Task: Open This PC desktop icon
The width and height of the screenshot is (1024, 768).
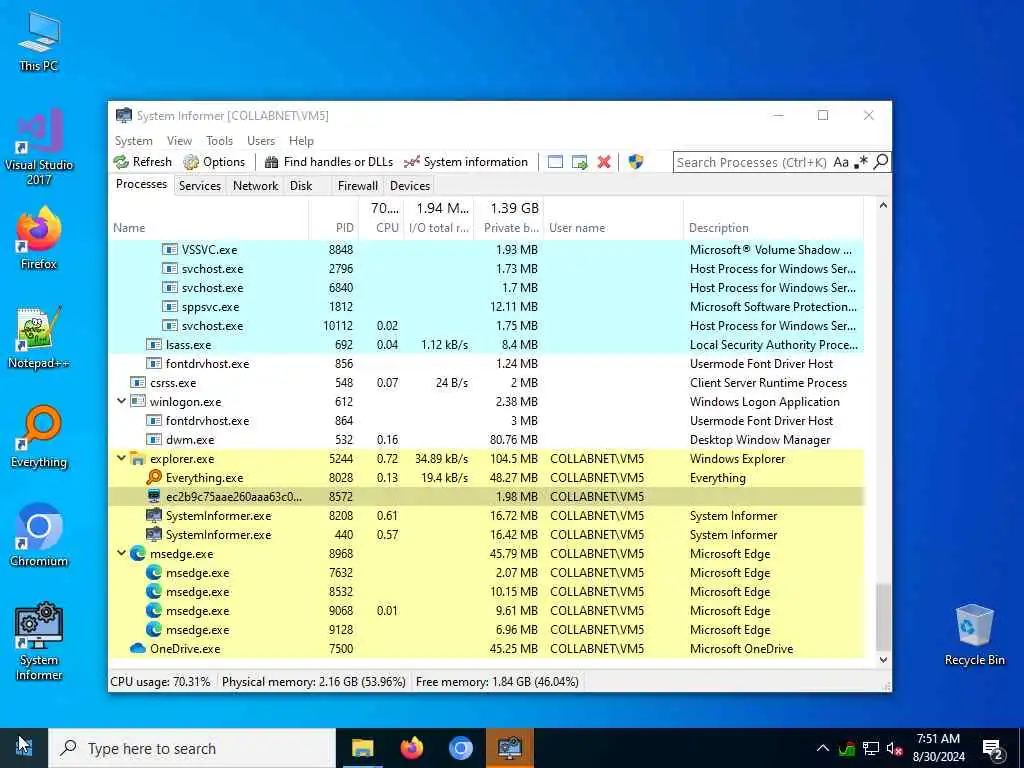Action: (x=39, y=41)
